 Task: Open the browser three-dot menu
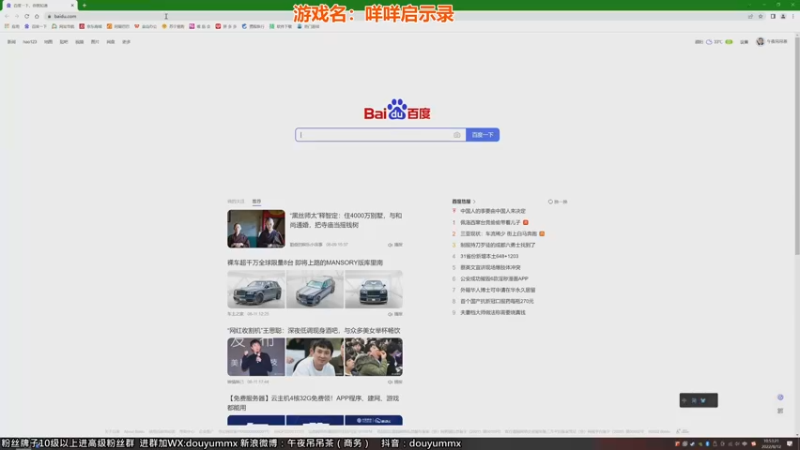(793, 16)
